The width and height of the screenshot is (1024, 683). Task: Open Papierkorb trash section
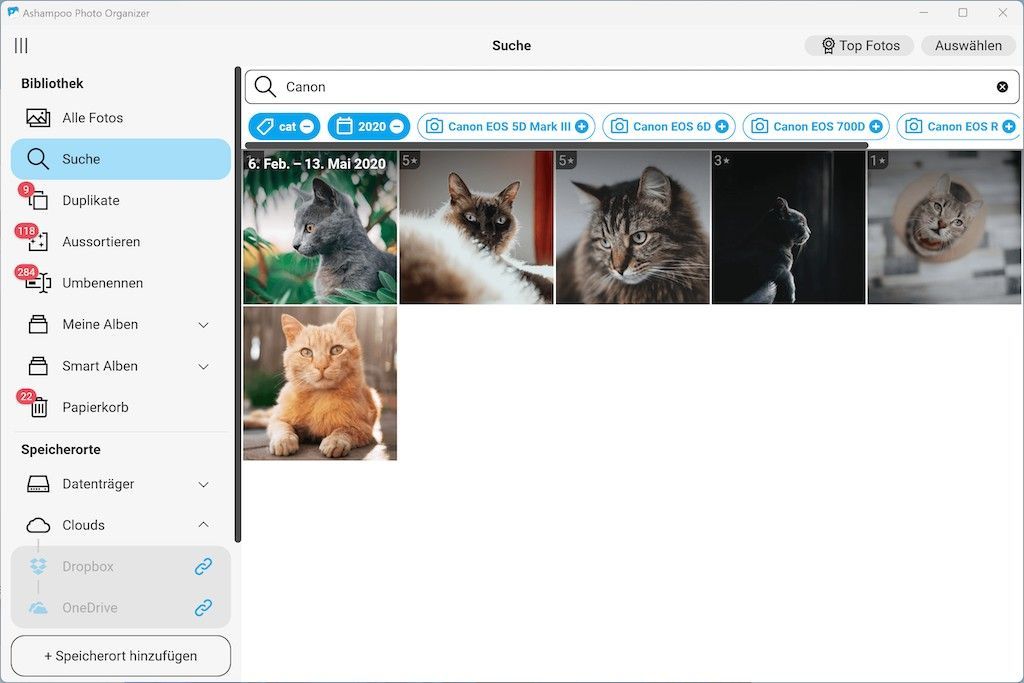95,407
